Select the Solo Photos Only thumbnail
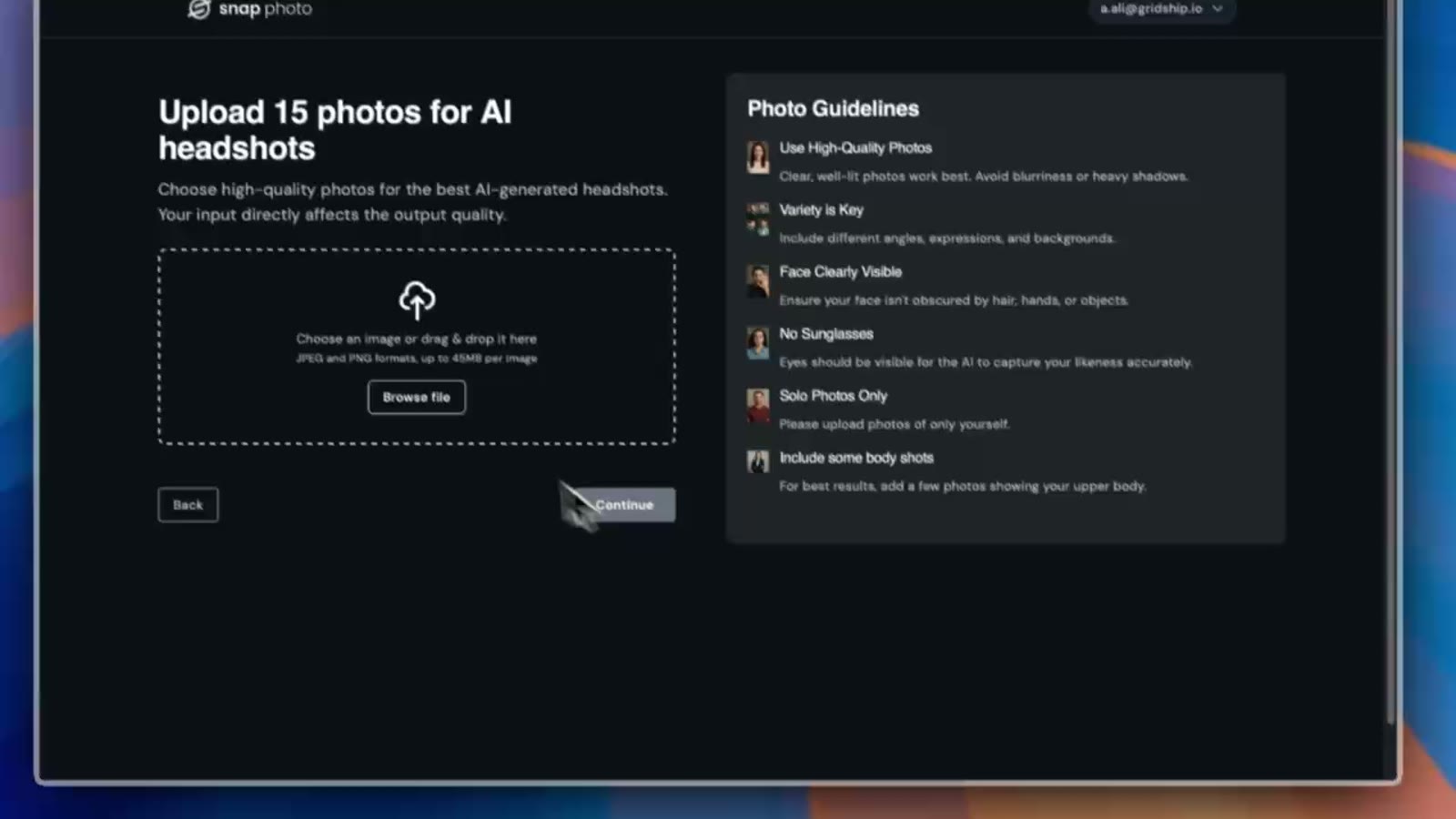 (758, 405)
